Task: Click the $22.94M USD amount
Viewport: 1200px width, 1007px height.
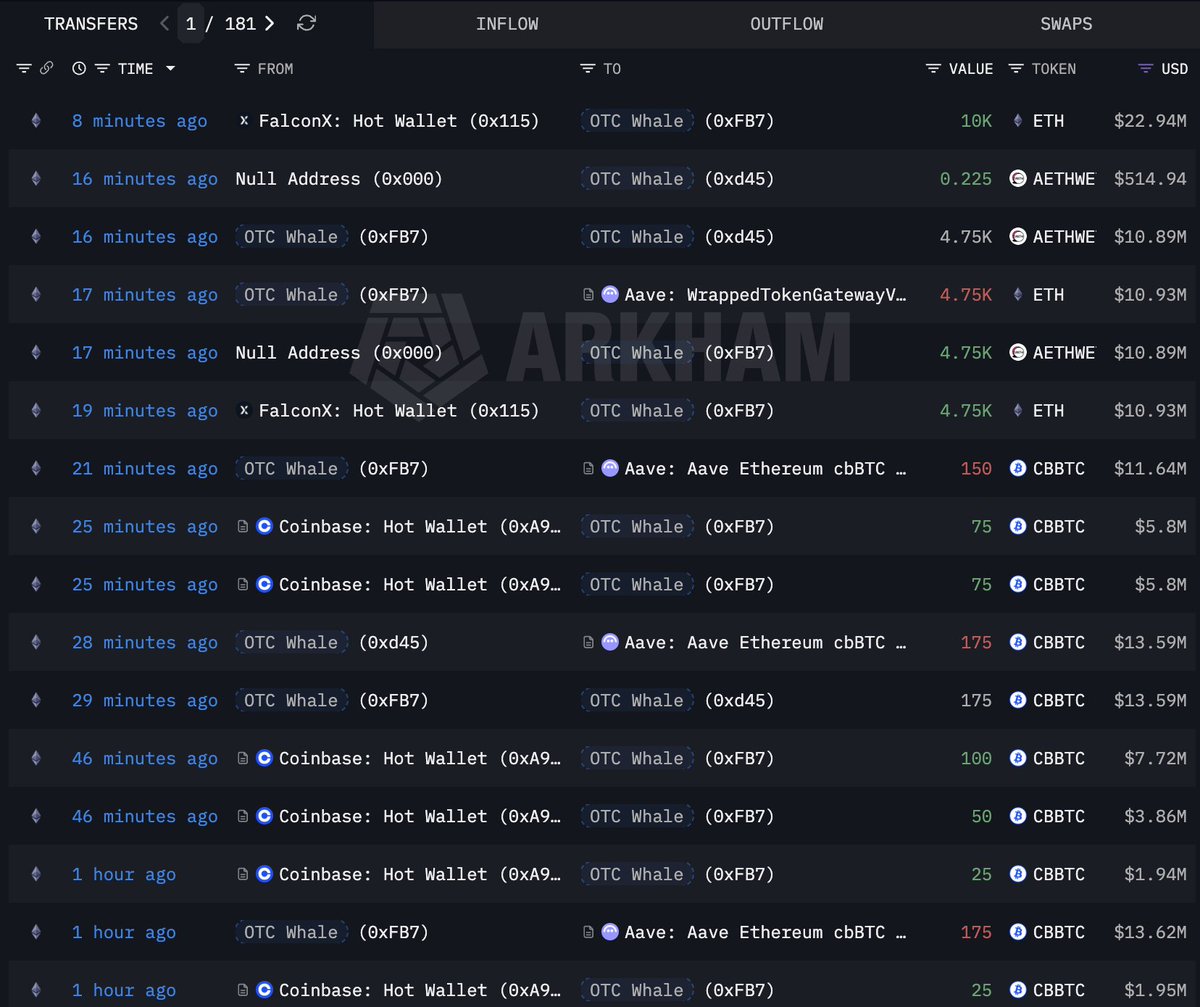Action: coord(1150,121)
